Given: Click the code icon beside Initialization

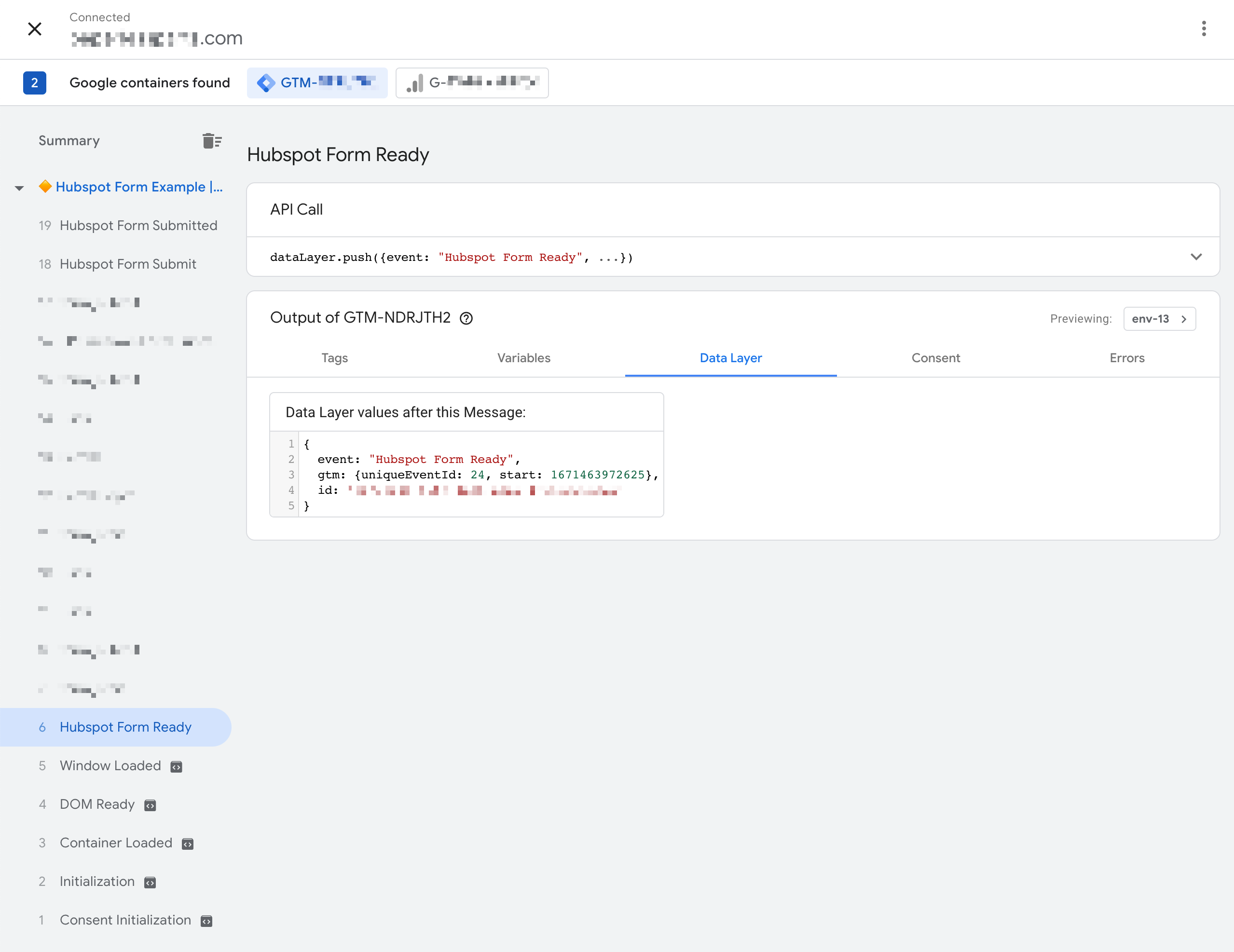Looking at the screenshot, I should coord(150,883).
